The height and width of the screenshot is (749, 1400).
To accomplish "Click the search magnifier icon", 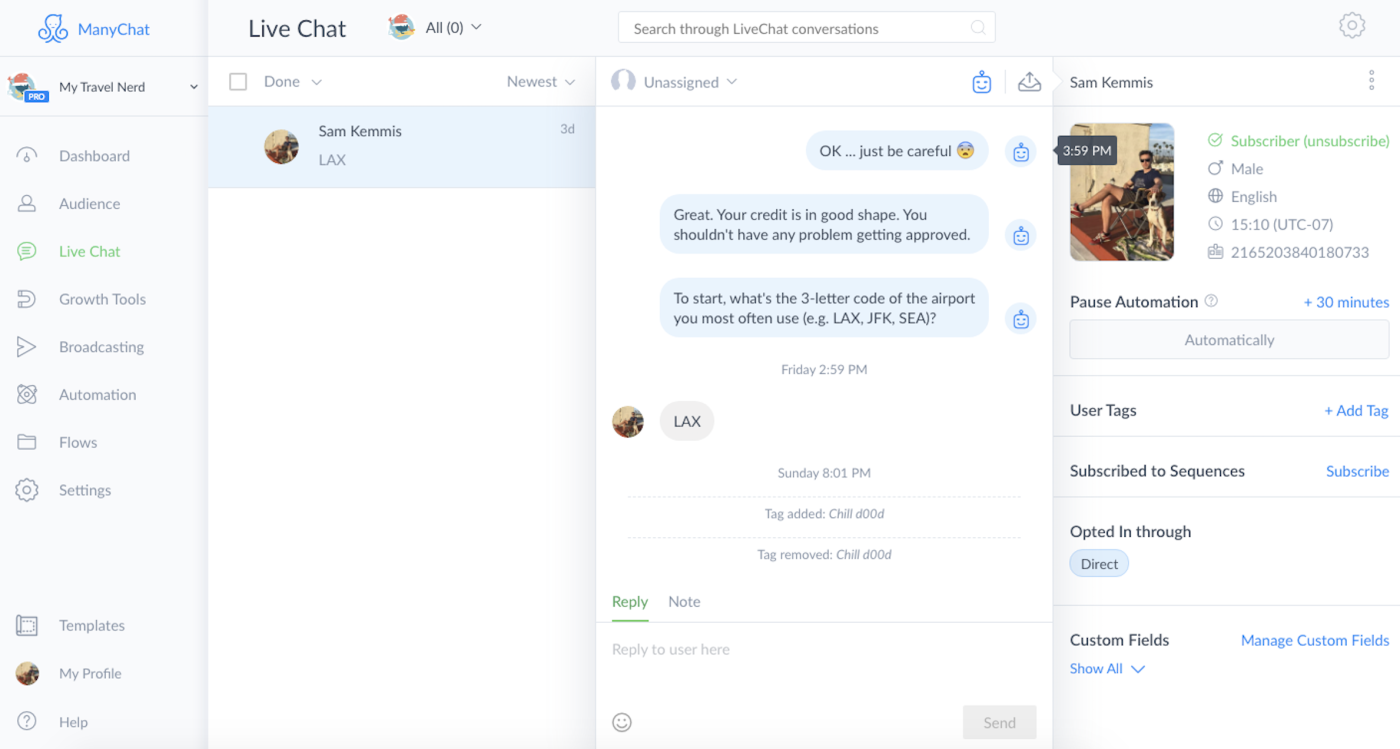I will (x=978, y=28).
